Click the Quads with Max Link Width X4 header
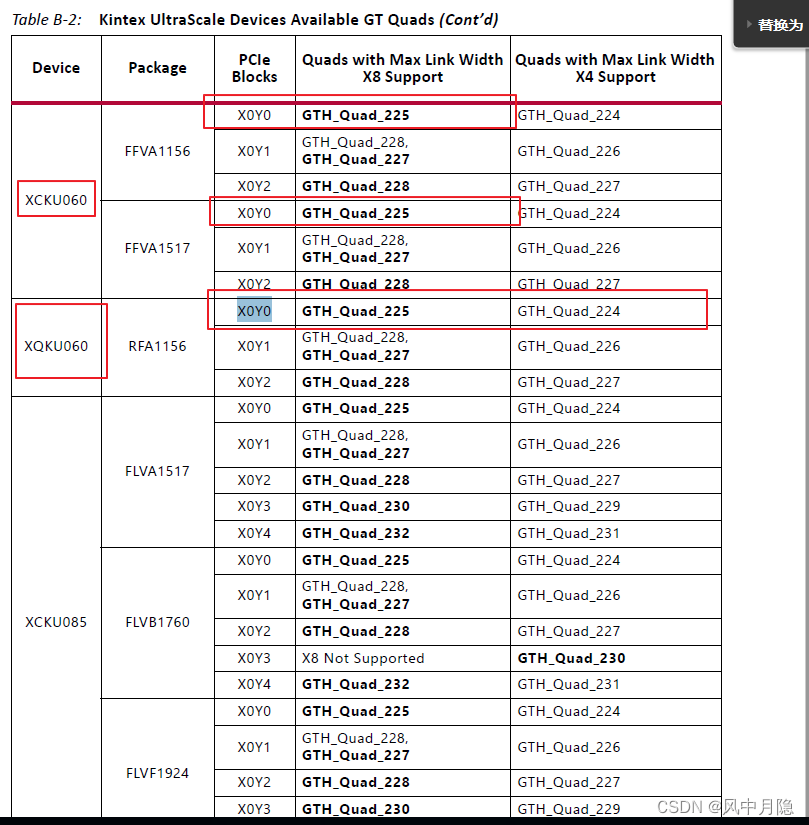Screen dimensions: 809x825 [615, 68]
